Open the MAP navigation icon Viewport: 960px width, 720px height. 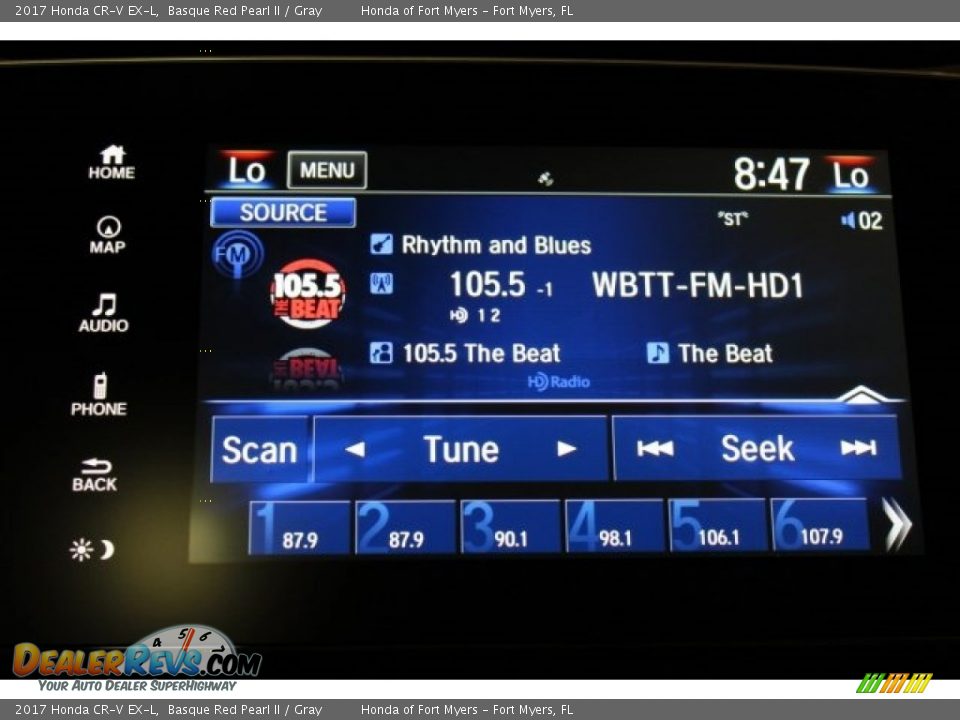[x=108, y=235]
